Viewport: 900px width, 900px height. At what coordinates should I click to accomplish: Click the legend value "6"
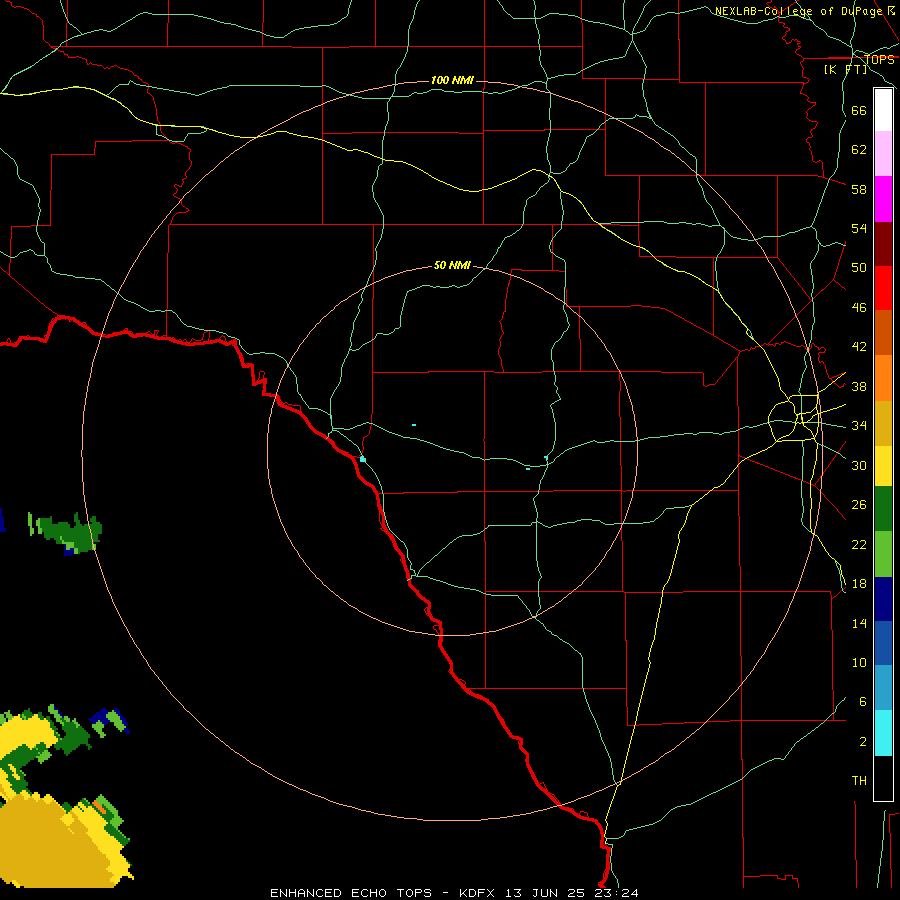(862, 702)
